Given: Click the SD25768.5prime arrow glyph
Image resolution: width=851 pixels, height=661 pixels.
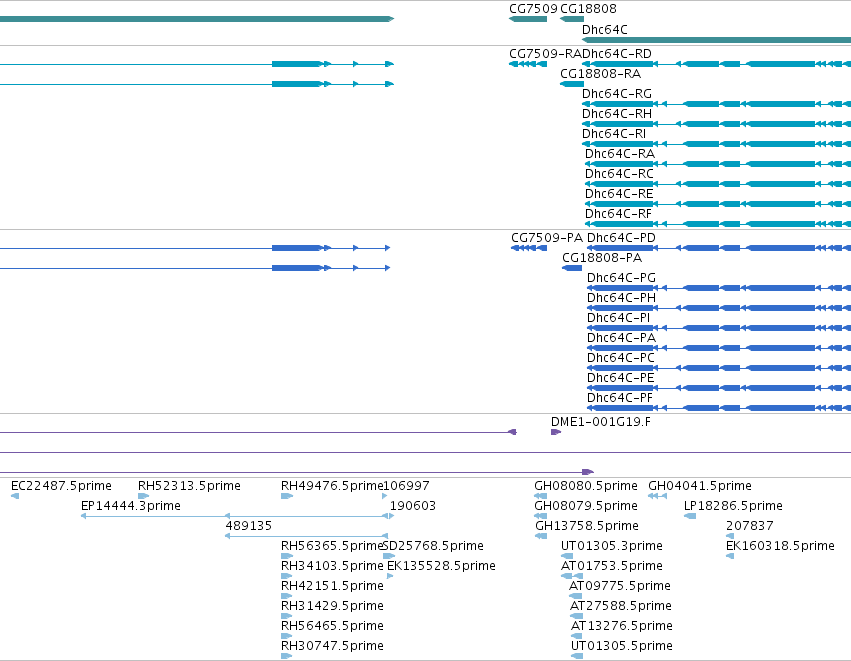Looking at the screenshot, I should [x=389, y=556].
